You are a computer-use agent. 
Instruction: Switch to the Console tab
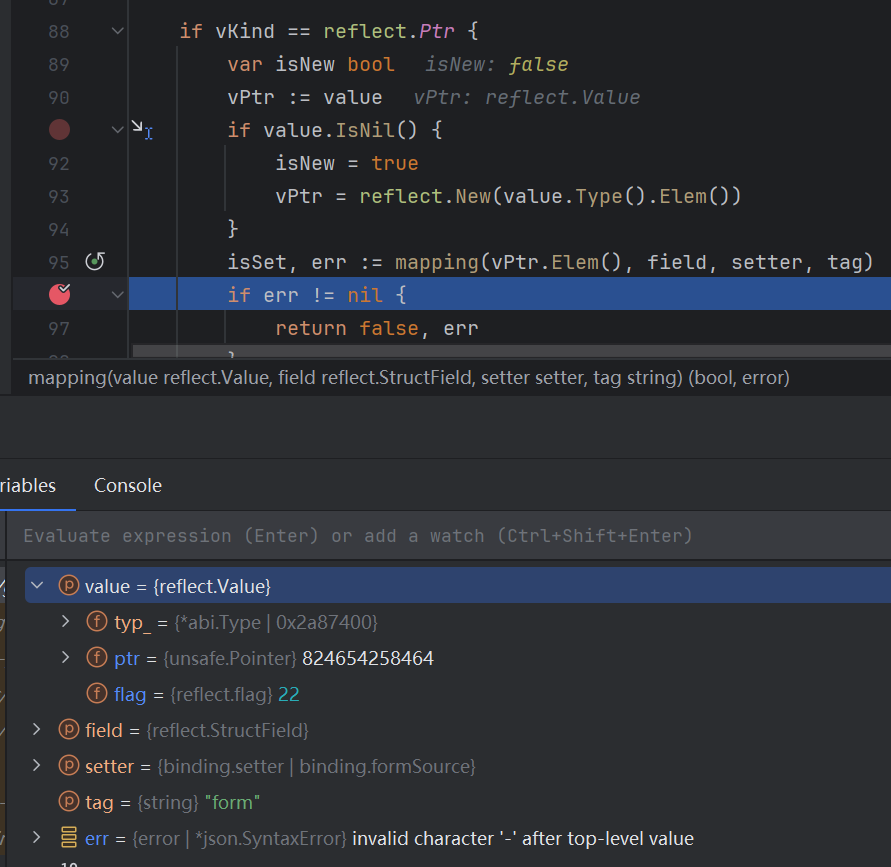point(128,486)
